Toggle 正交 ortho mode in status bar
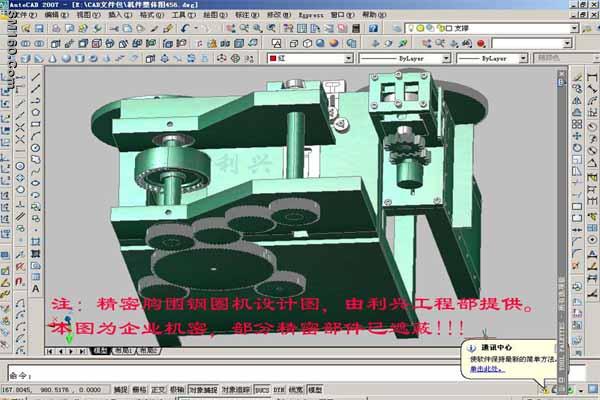This screenshot has height=400, width=600. coord(158,390)
